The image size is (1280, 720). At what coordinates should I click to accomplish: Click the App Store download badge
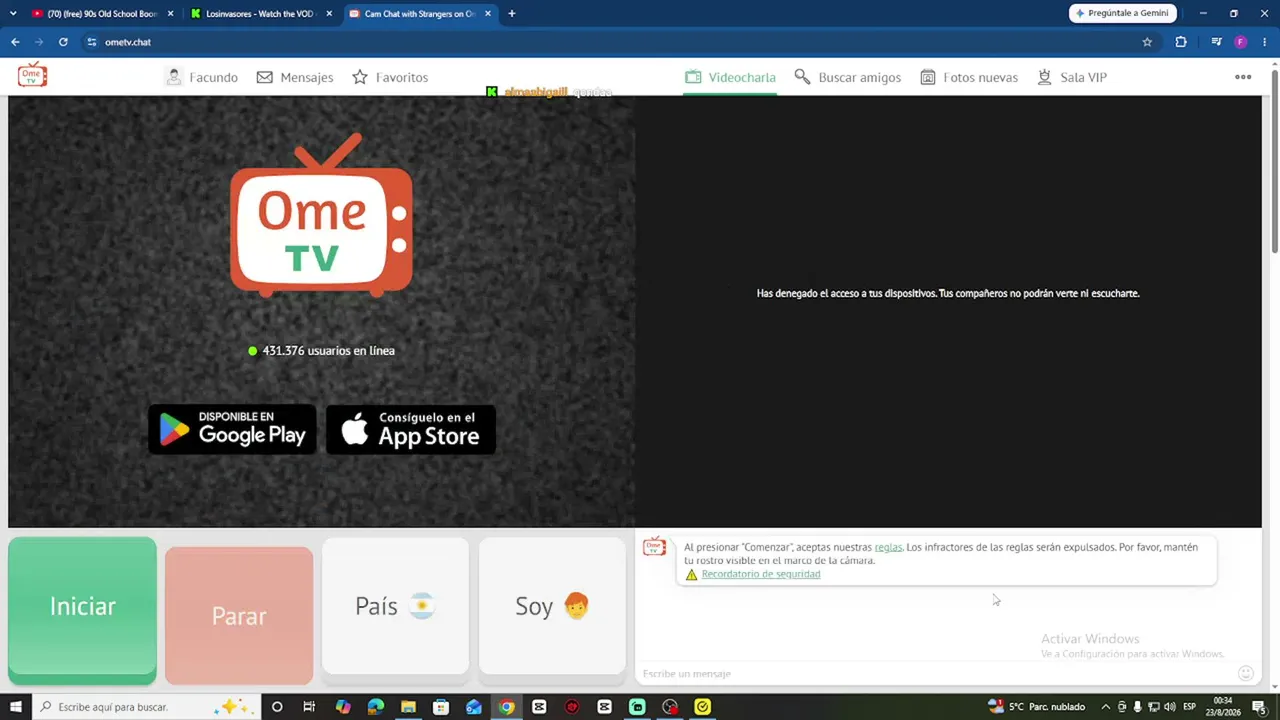click(411, 429)
